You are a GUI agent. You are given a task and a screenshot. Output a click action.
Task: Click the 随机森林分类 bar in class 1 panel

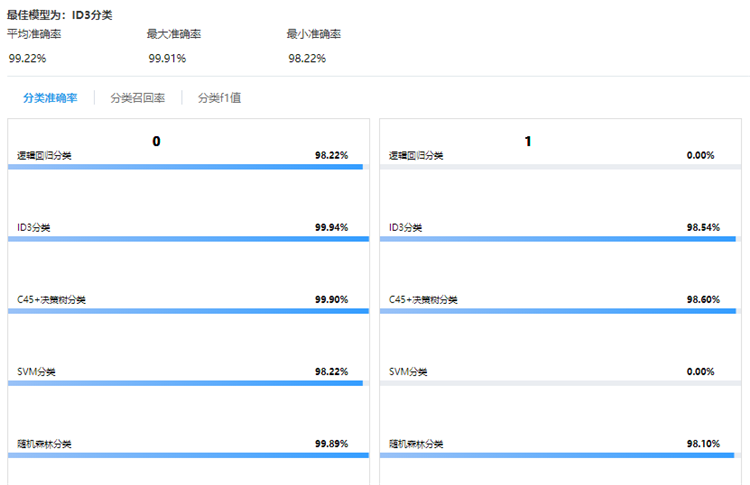(x=560, y=455)
